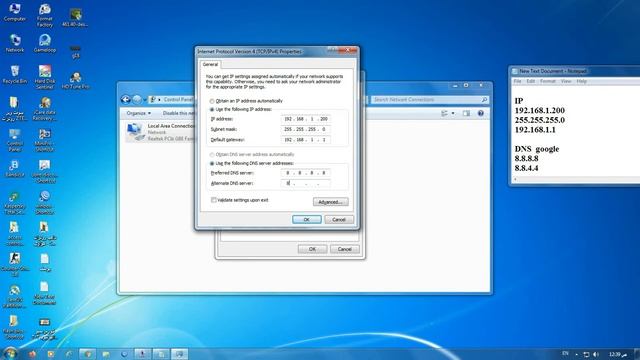The image size is (640, 360).
Task: Cancel the IPv4 Properties dialog
Action: pyautogui.click(x=339, y=220)
